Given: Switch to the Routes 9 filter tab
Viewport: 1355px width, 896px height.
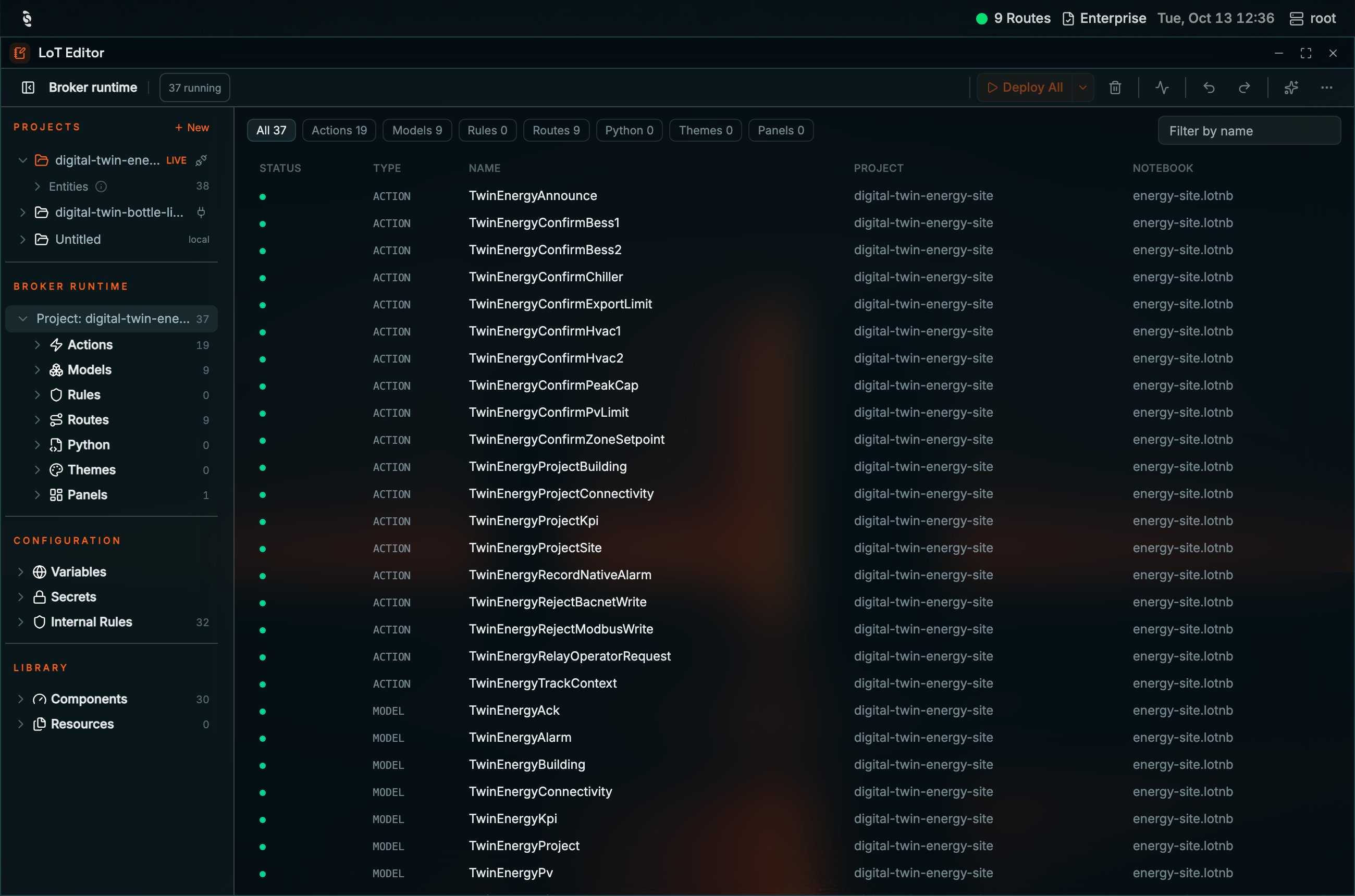Looking at the screenshot, I should coord(556,130).
